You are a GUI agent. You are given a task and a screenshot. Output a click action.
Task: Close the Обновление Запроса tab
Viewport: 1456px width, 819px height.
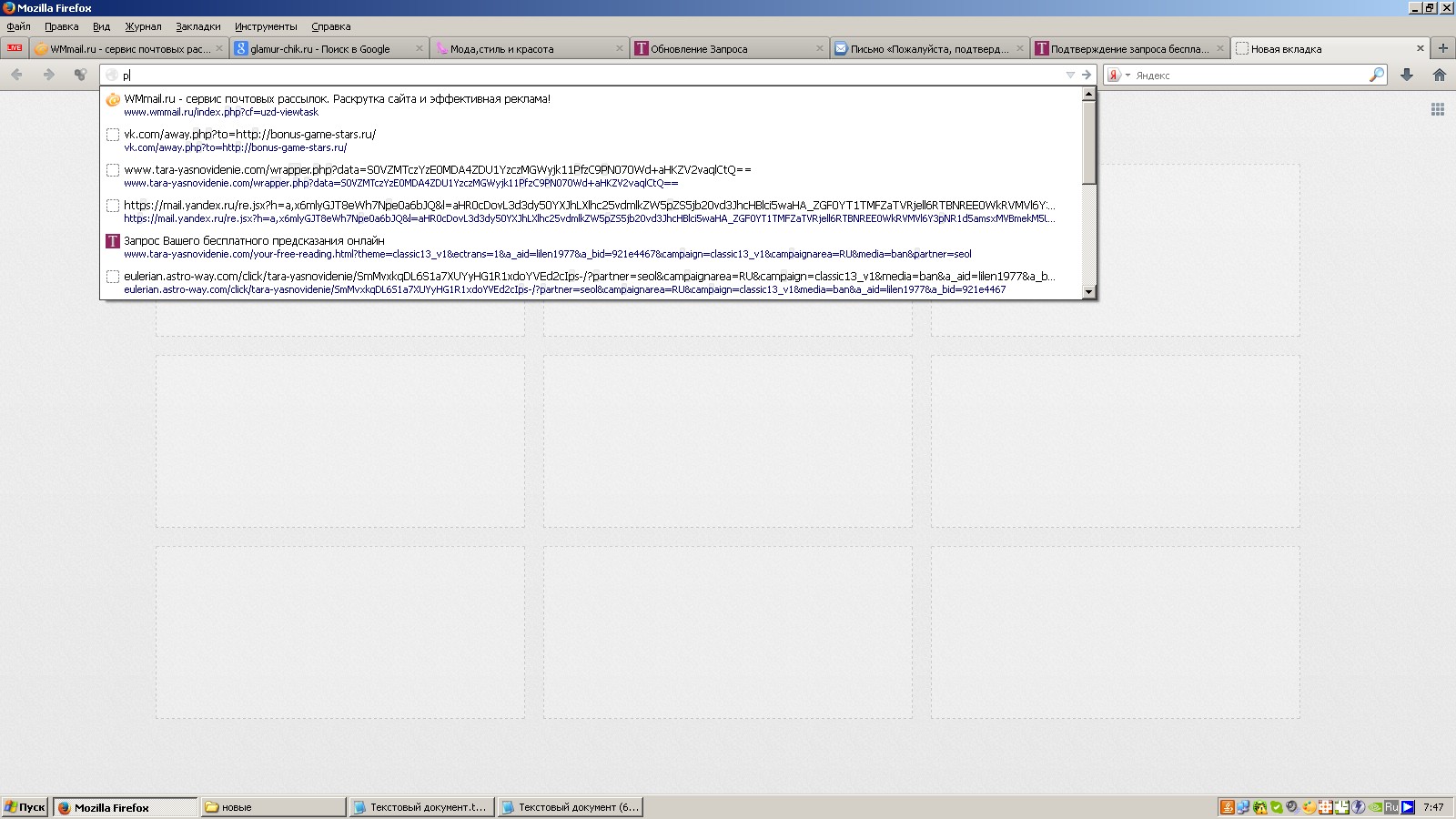(819, 48)
